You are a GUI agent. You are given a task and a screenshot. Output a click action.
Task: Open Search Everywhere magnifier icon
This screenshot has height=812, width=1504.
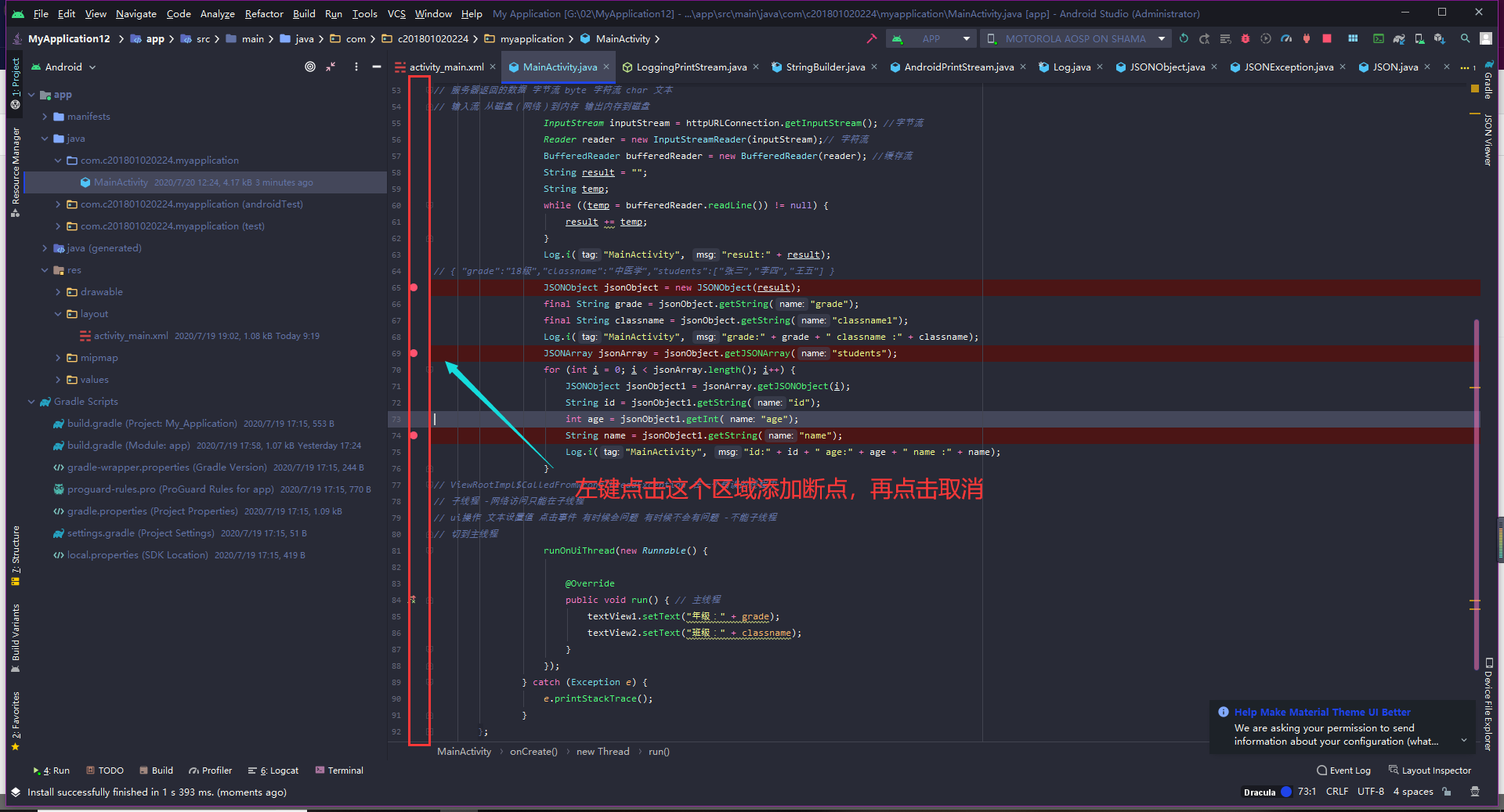tap(1464, 38)
